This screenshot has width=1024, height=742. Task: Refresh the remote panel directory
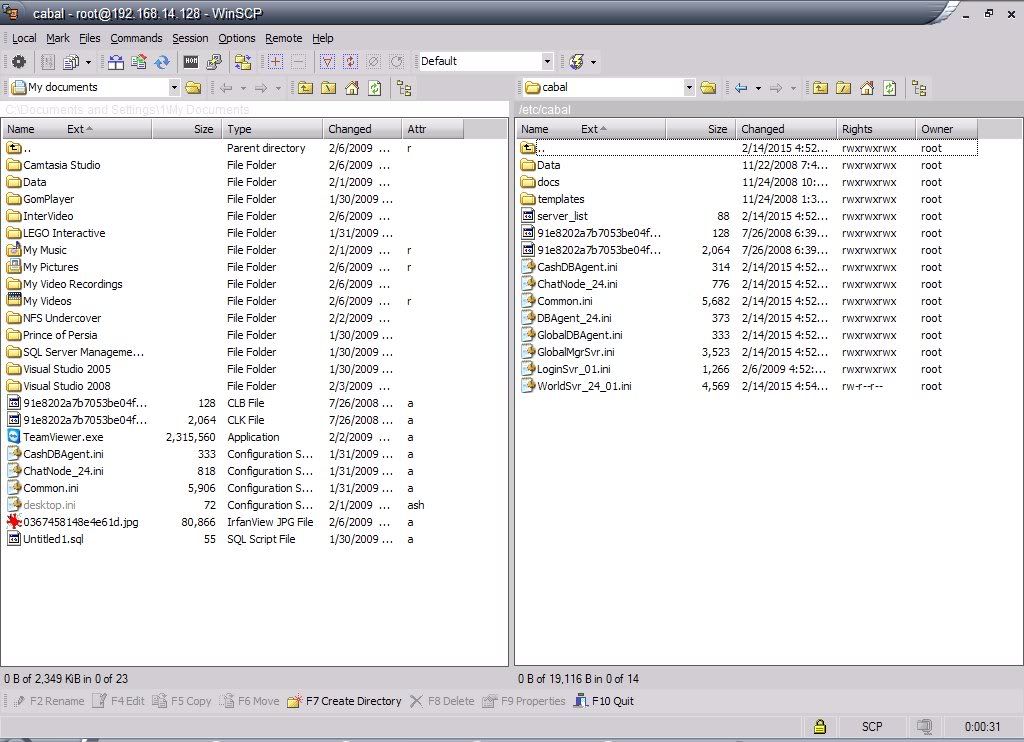(x=890, y=88)
